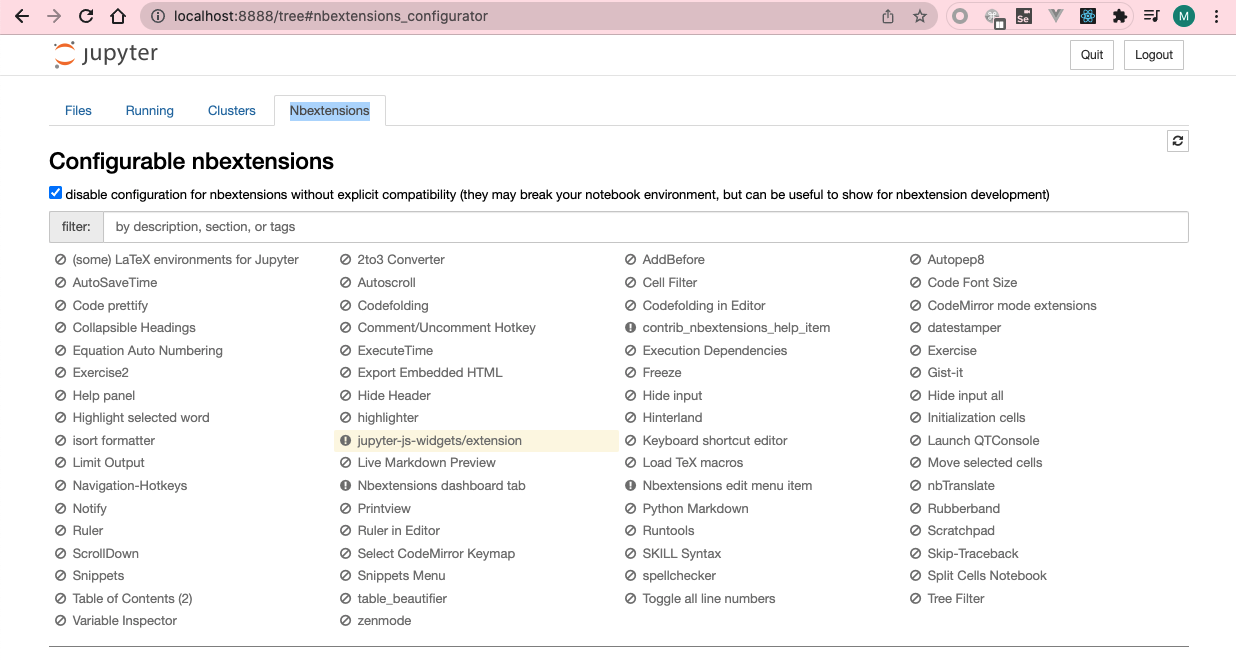Click the Jupyter logo
Image resolution: width=1236 pixels, height=661 pixels.
click(106, 55)
